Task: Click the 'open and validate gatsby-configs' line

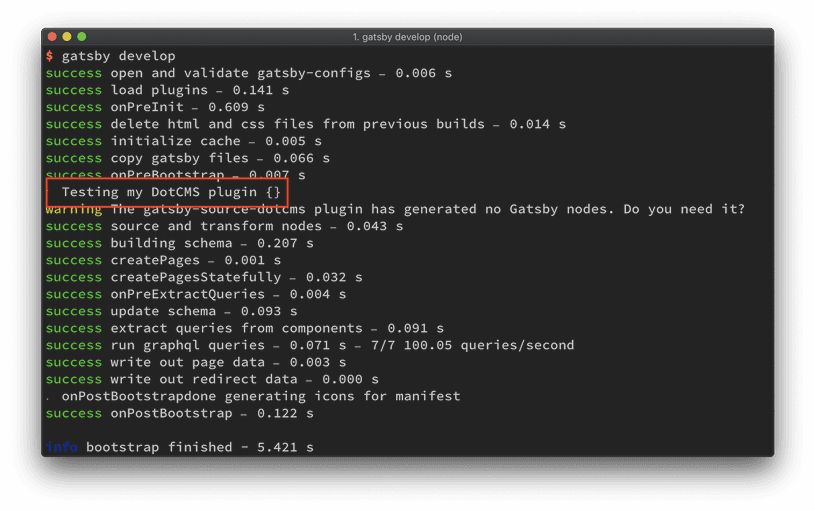Action: tap(248, 73)
